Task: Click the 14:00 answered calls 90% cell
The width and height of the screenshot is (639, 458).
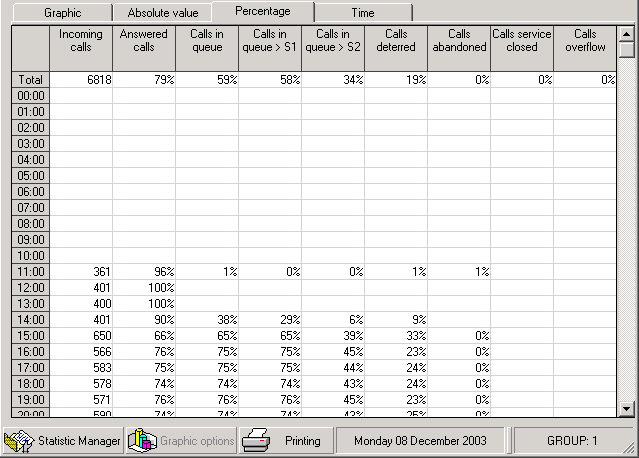Action: tap(144, 319)
